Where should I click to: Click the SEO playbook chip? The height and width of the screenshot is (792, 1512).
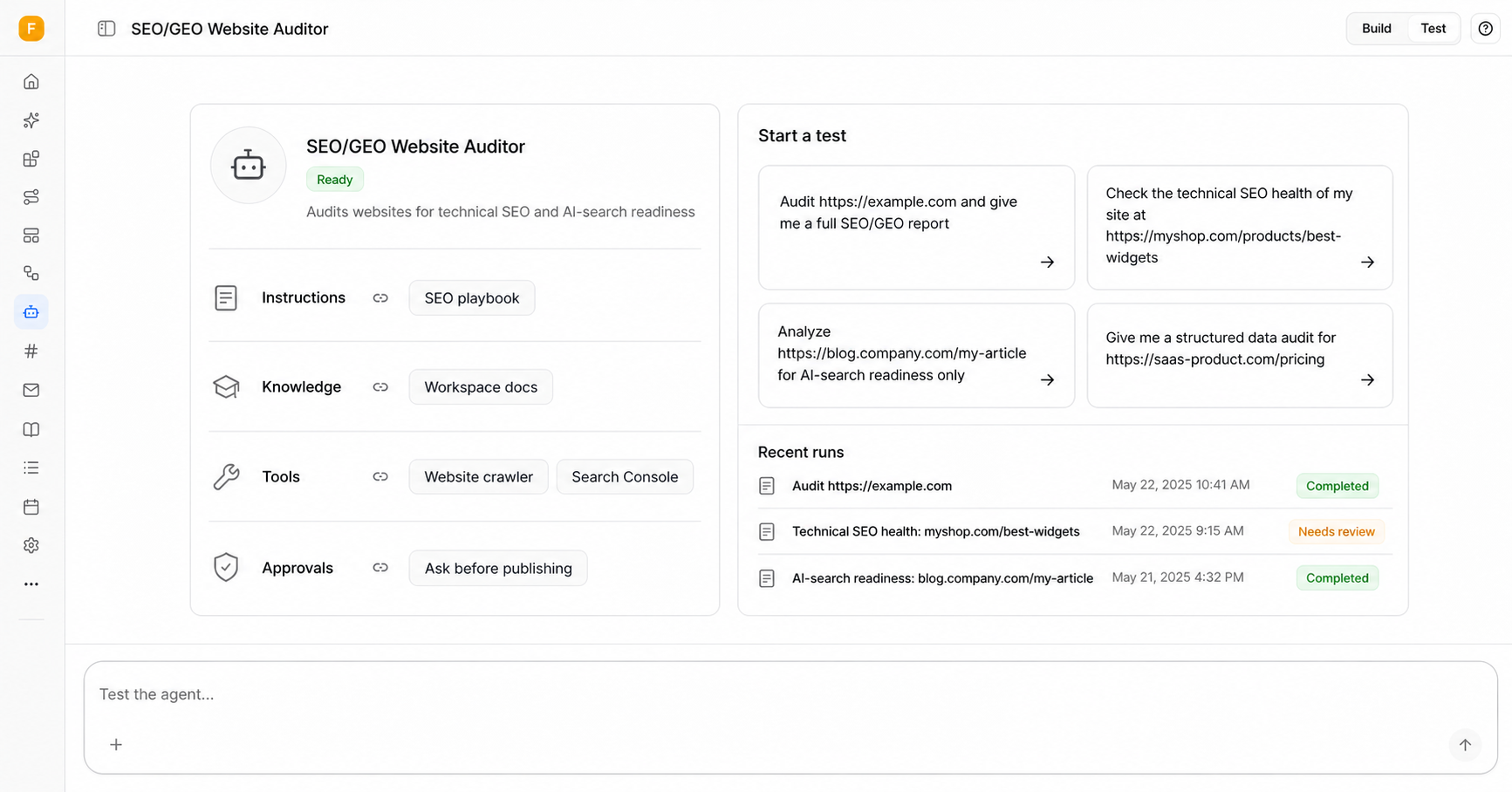[472, 298]
